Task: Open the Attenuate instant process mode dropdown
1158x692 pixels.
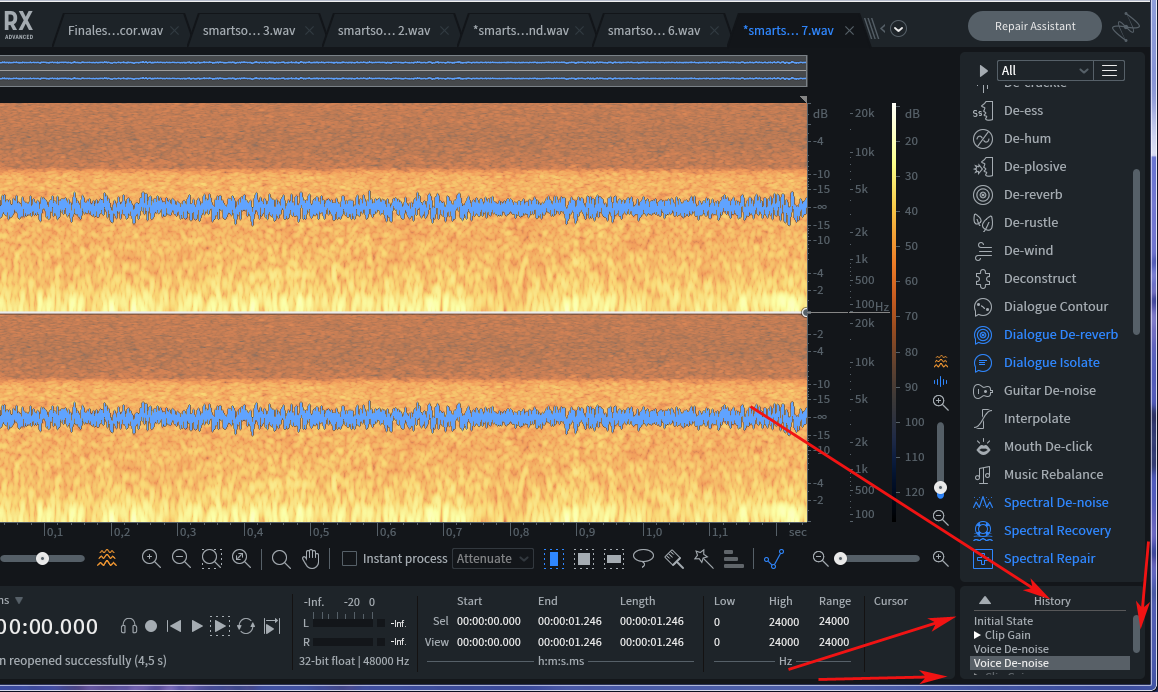Action: (x=493, y=559)
